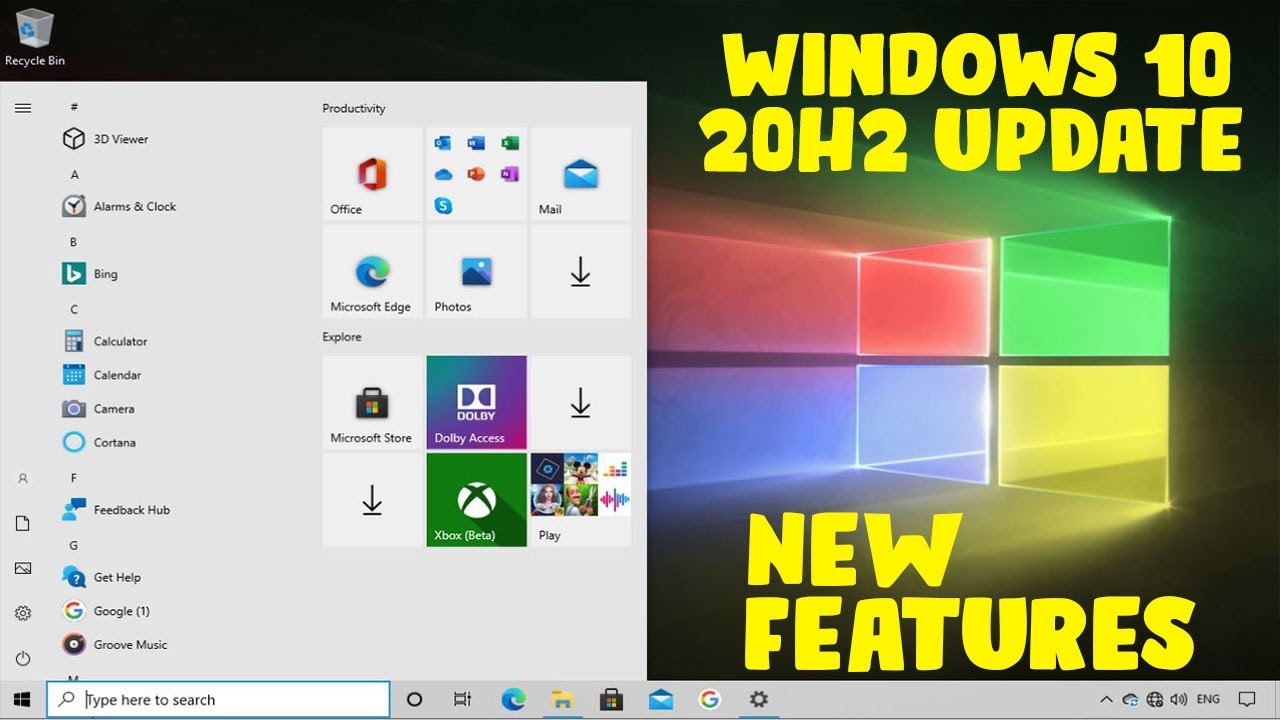Open Alarms & Clock app
1280x720 pixels.
point(118,206)
